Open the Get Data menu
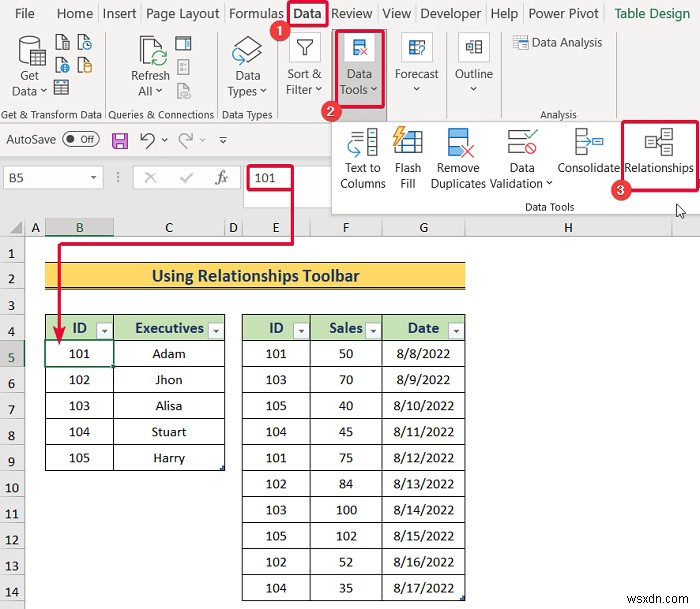Screen dimensions: 700x609 [x=29, y=67]
